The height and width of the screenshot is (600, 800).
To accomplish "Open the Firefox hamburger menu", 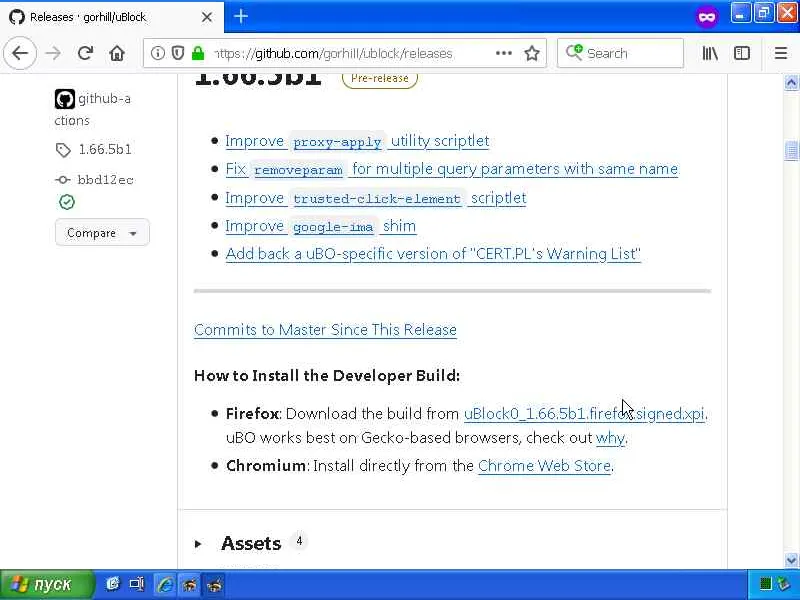I will [781, 53].
